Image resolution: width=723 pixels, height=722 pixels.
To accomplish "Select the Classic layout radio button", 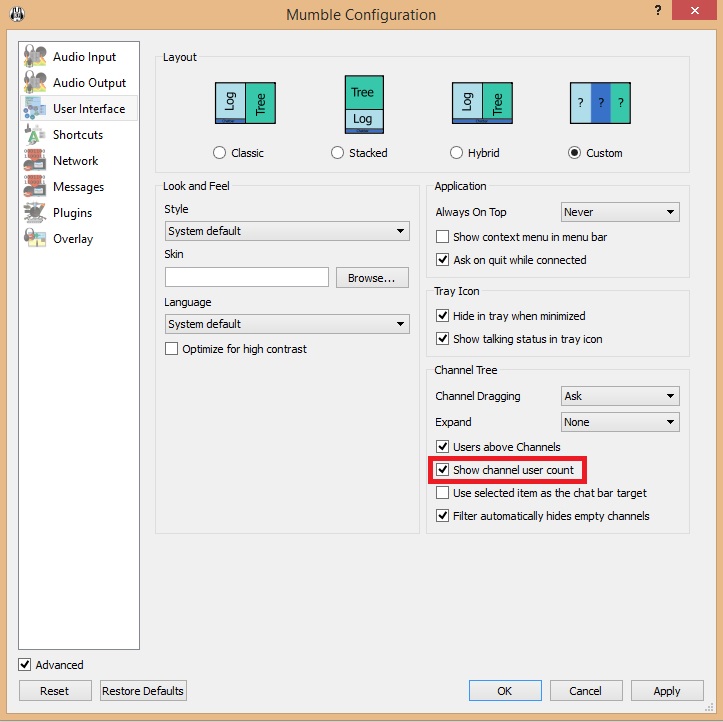I will point(219,153).
